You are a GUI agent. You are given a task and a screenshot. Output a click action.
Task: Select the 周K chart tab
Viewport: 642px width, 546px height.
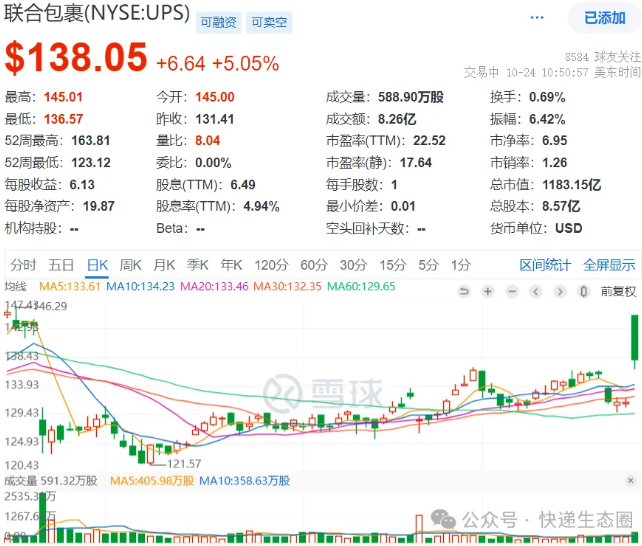(x=130, y=265)
